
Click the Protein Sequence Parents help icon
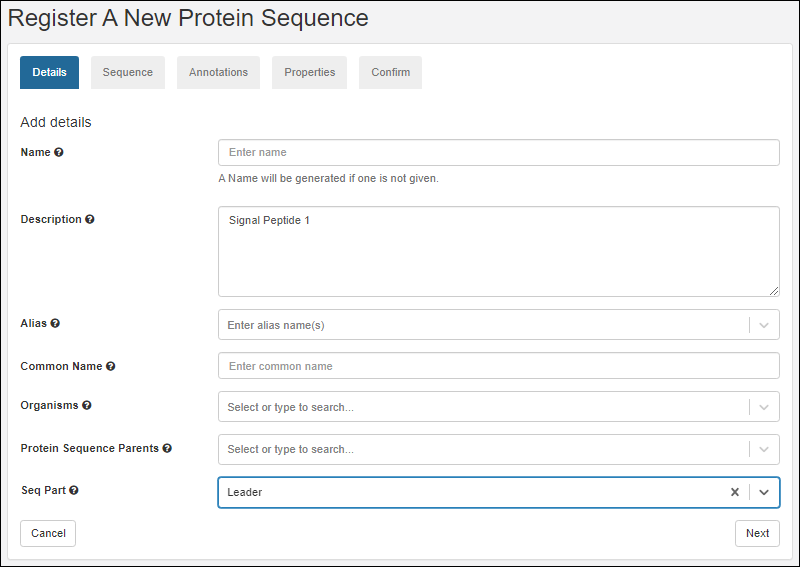tap(167, 449)
